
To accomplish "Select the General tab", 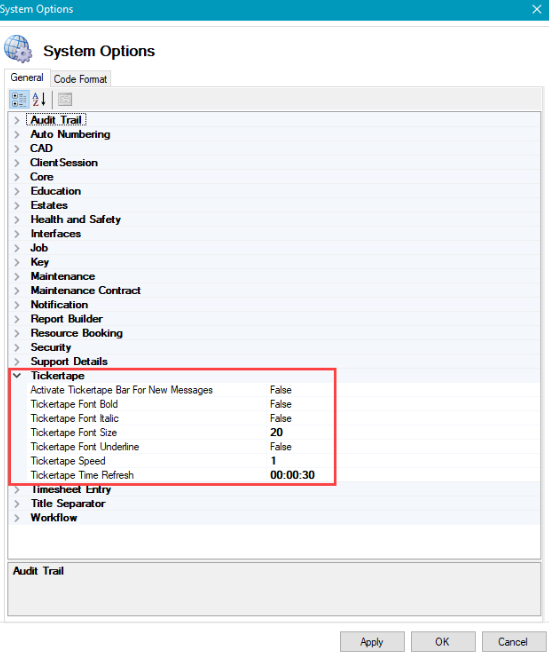I will tap(27, 78).
